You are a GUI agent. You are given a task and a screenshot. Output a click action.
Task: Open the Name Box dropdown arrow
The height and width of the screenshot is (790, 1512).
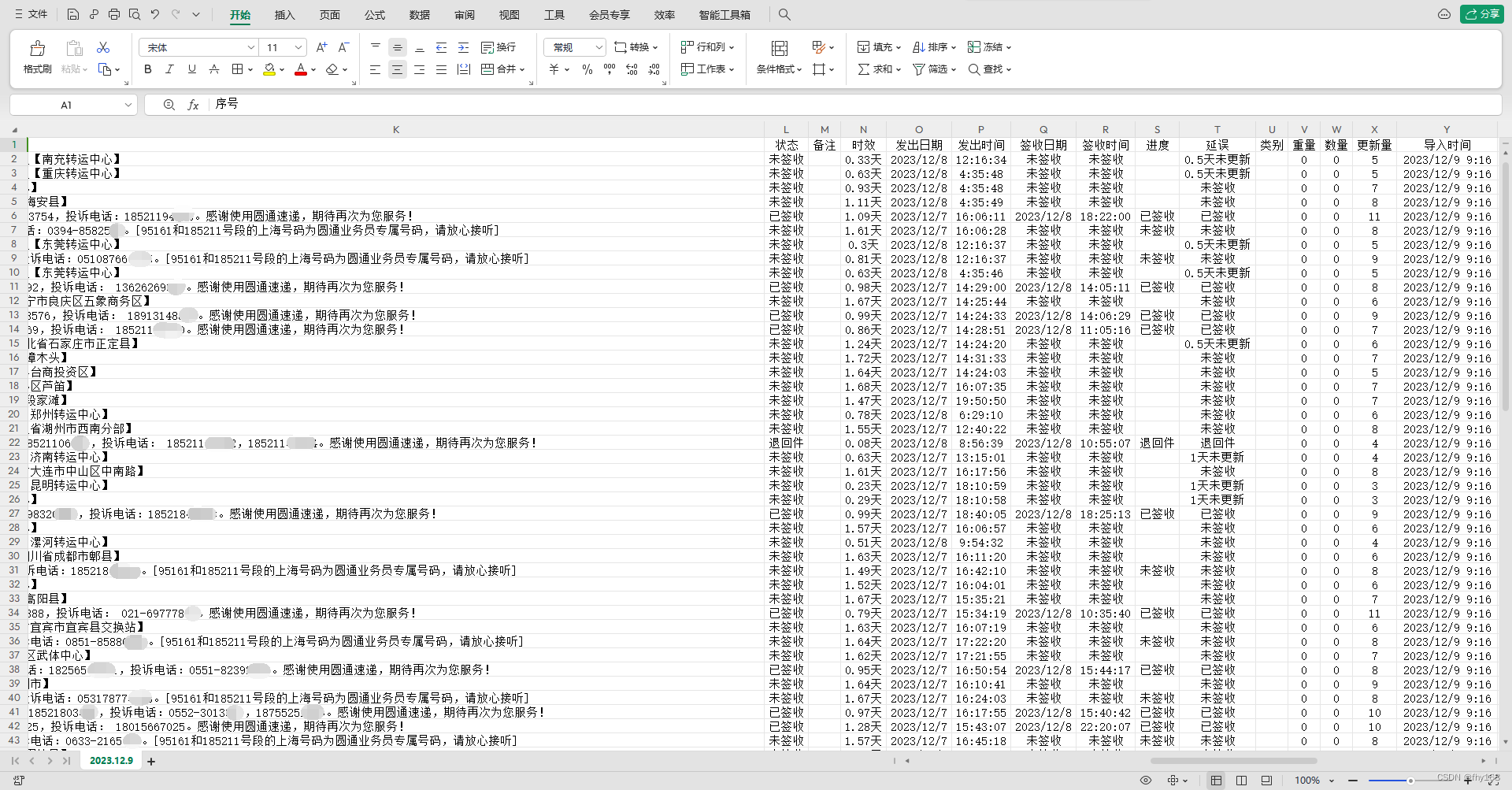pos(128,105)
